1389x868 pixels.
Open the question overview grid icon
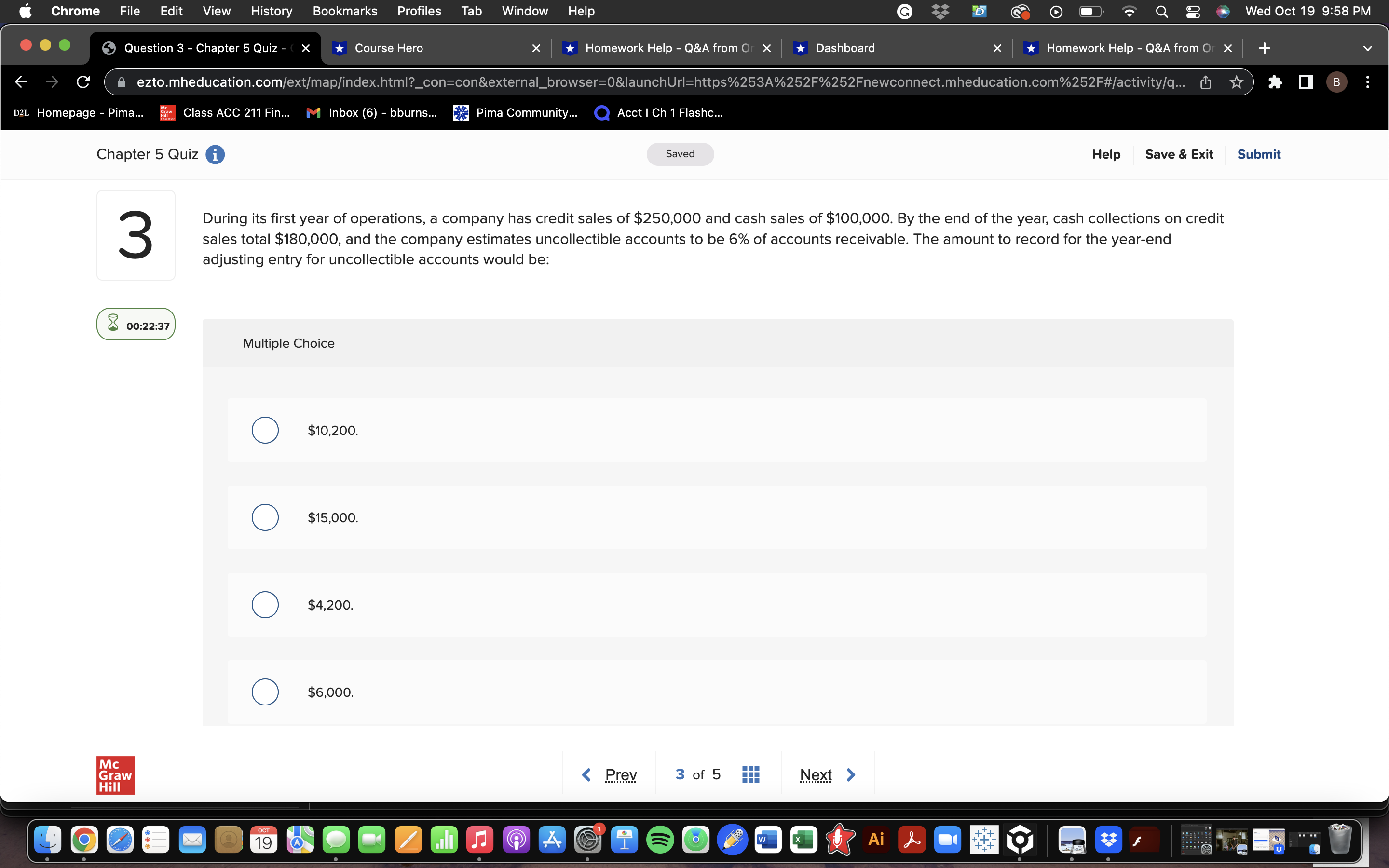point(750,774)
